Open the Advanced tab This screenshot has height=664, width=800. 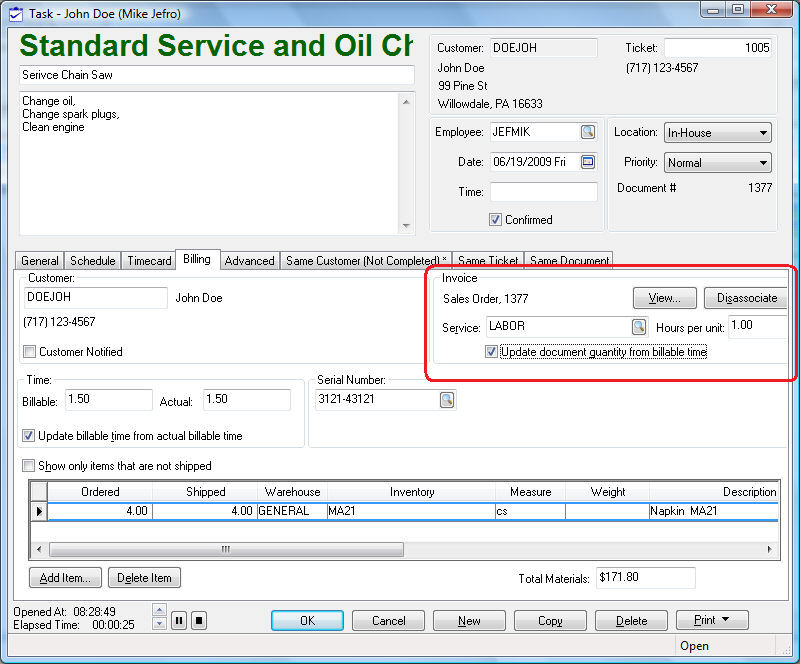[249, 261]
